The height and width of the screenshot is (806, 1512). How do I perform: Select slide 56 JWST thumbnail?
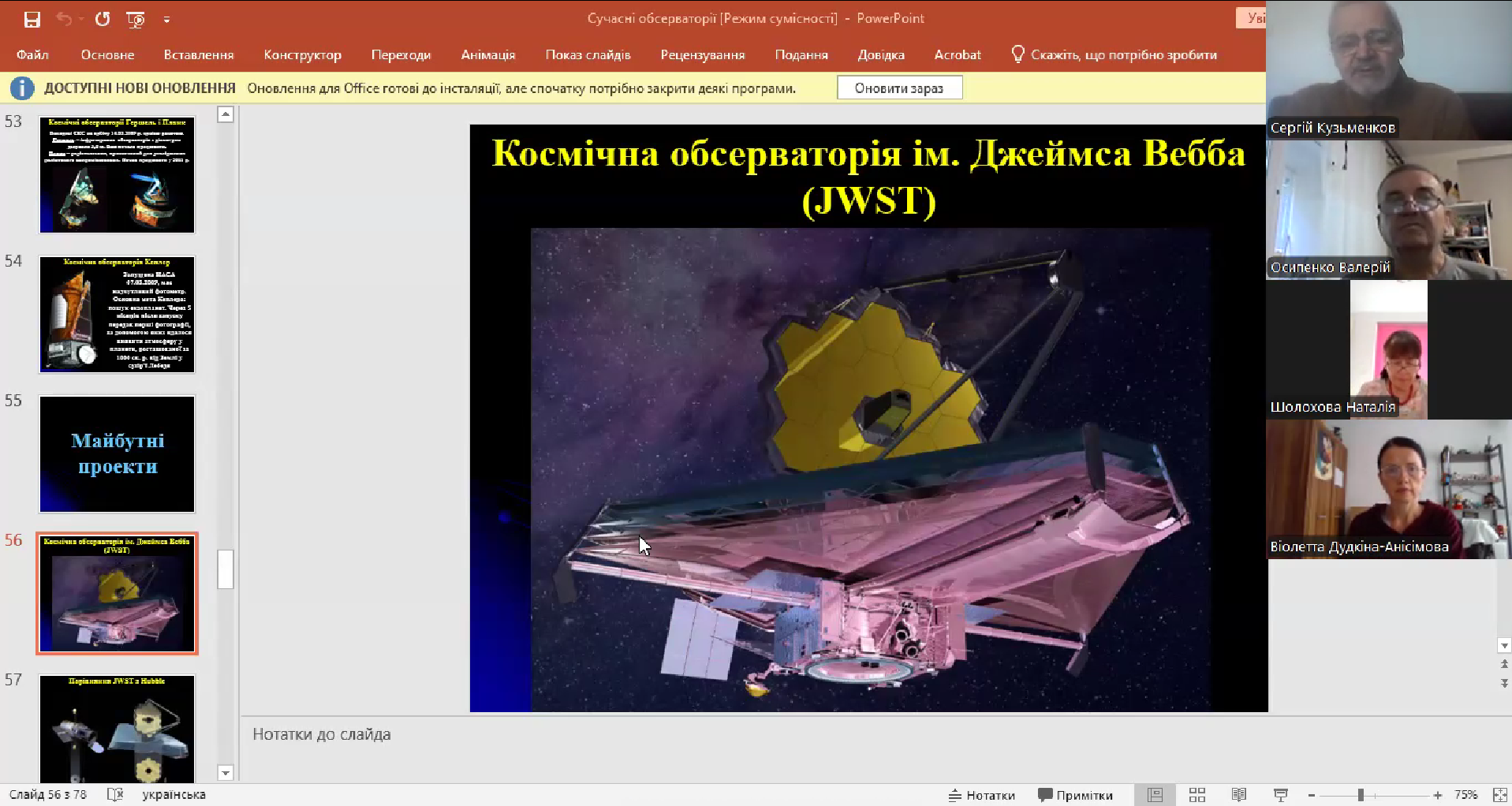tap(117, 593)
